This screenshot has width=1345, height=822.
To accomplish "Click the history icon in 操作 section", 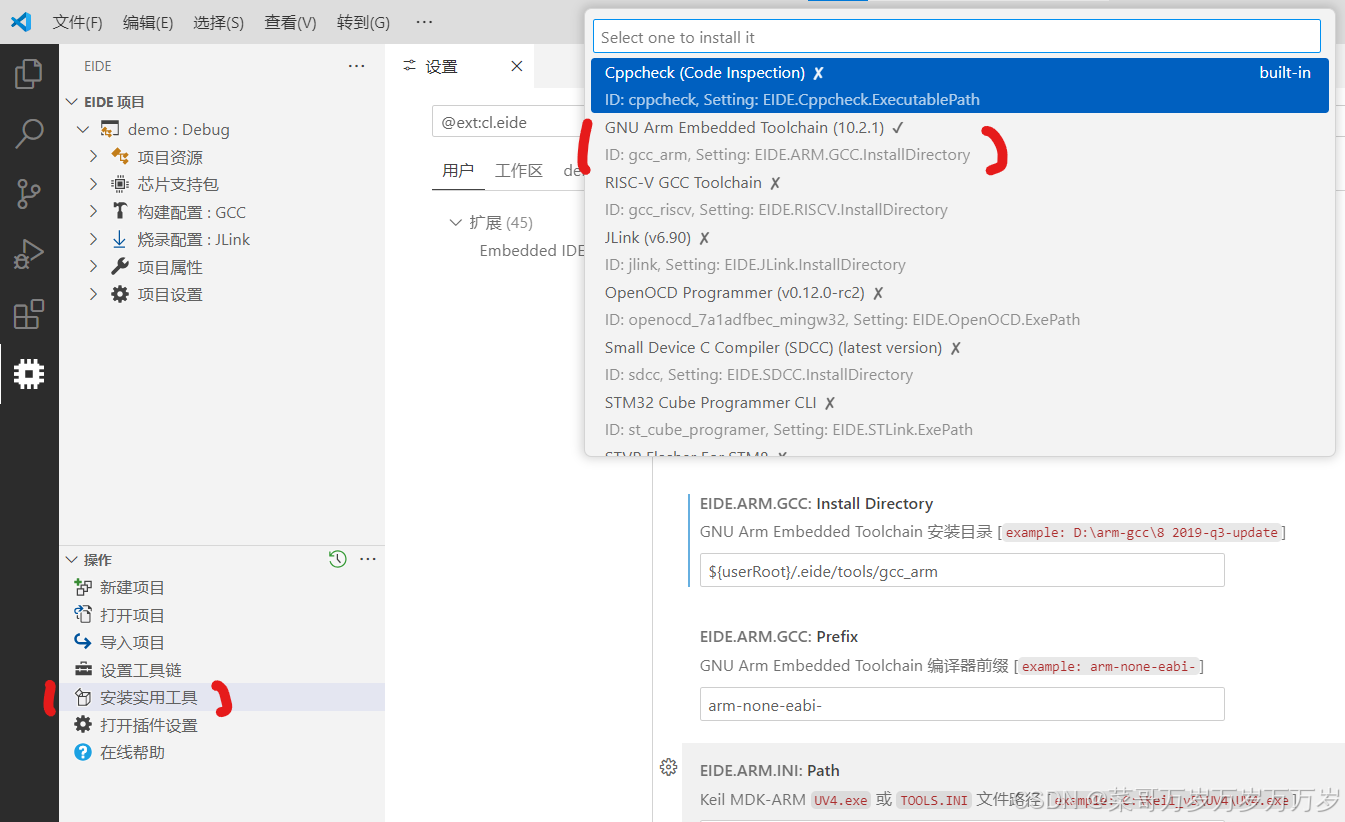I will pyautogui.click(x=338, y=559).
